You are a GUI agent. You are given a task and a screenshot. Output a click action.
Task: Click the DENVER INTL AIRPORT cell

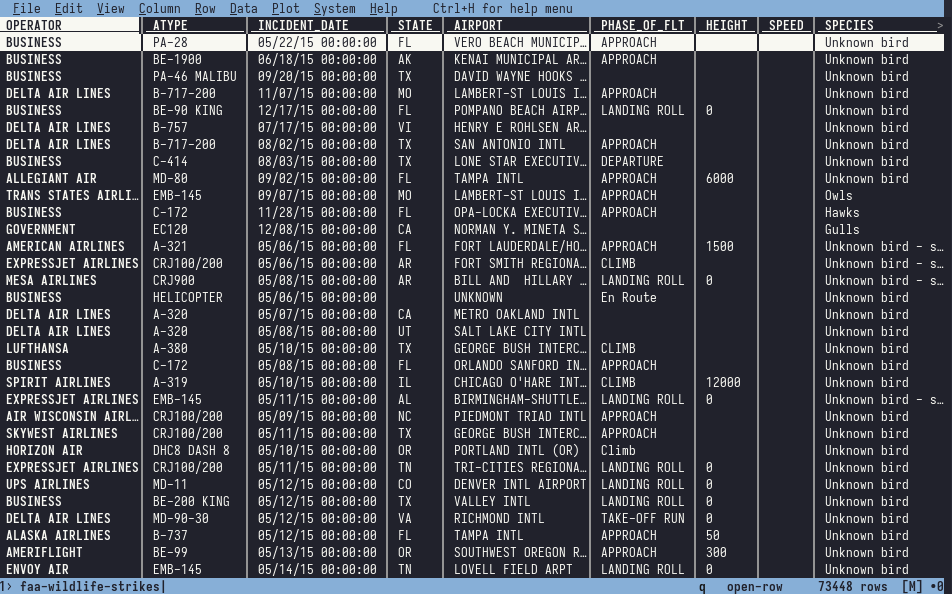point(520,485)
